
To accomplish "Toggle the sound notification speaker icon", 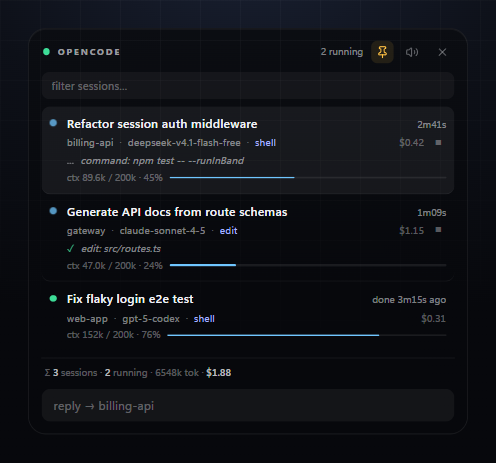I will click(x=412, y=52).
